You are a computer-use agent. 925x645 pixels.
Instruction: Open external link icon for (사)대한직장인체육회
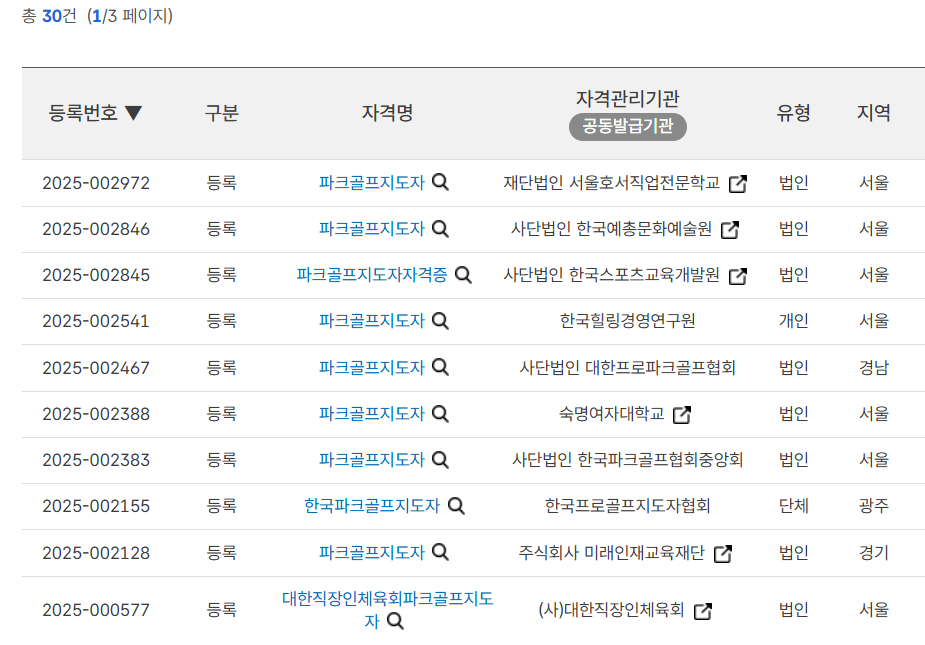(x=703, y=611)
